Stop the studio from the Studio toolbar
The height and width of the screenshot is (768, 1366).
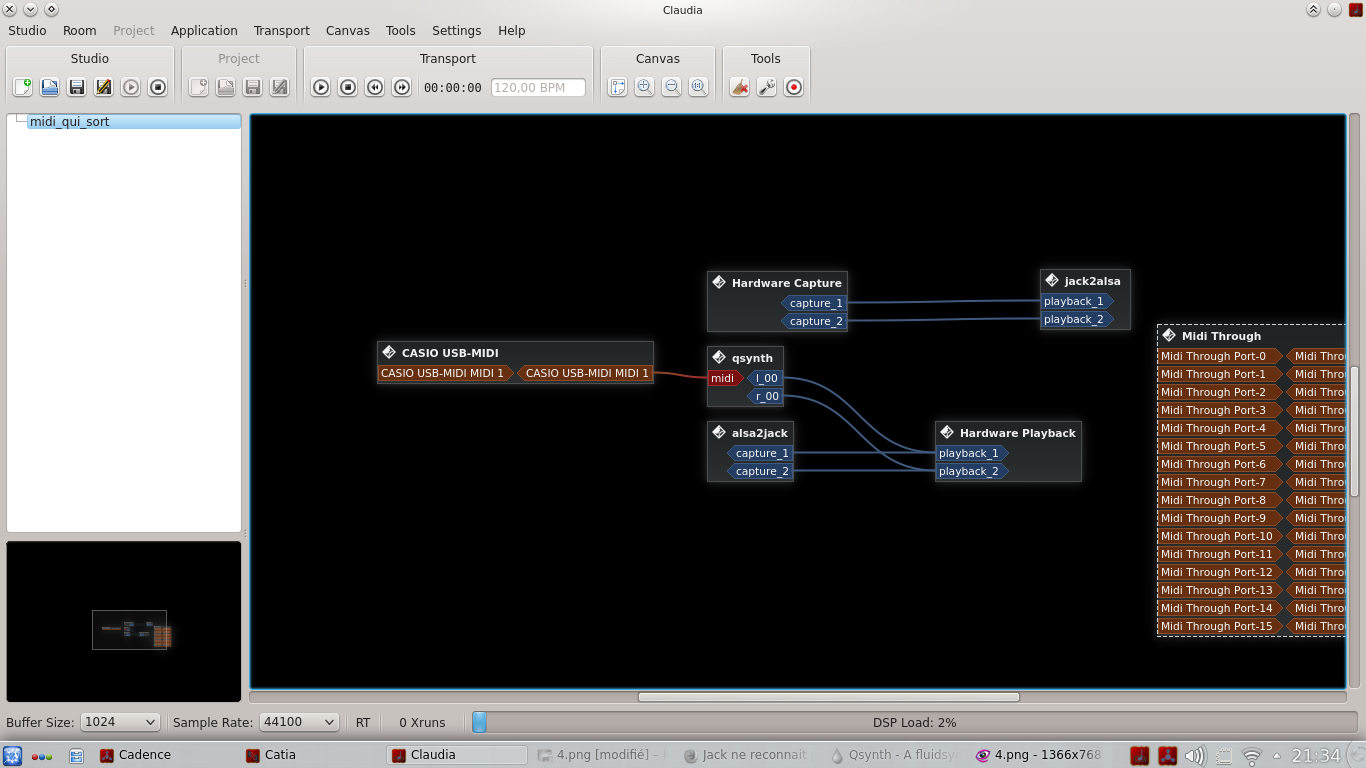point(157,87)
